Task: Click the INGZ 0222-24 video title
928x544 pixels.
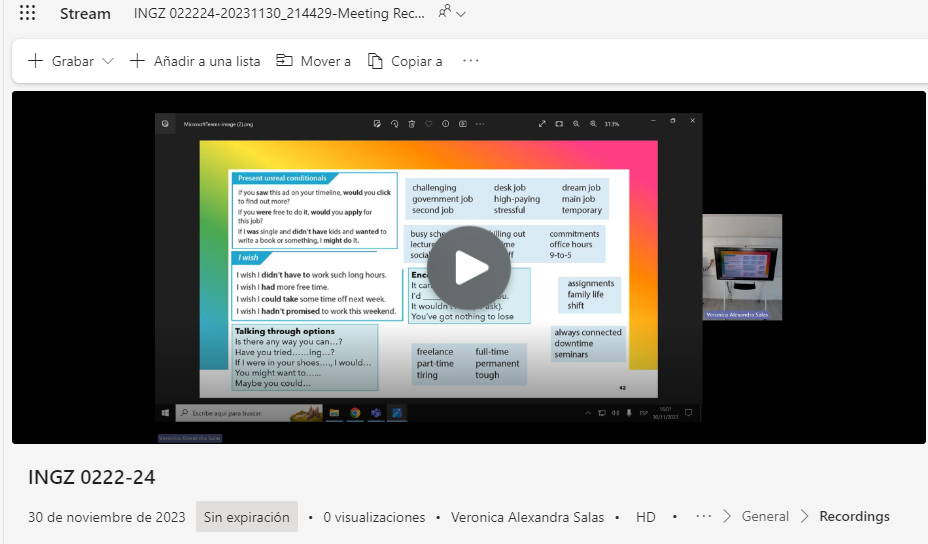Action: 92,478
